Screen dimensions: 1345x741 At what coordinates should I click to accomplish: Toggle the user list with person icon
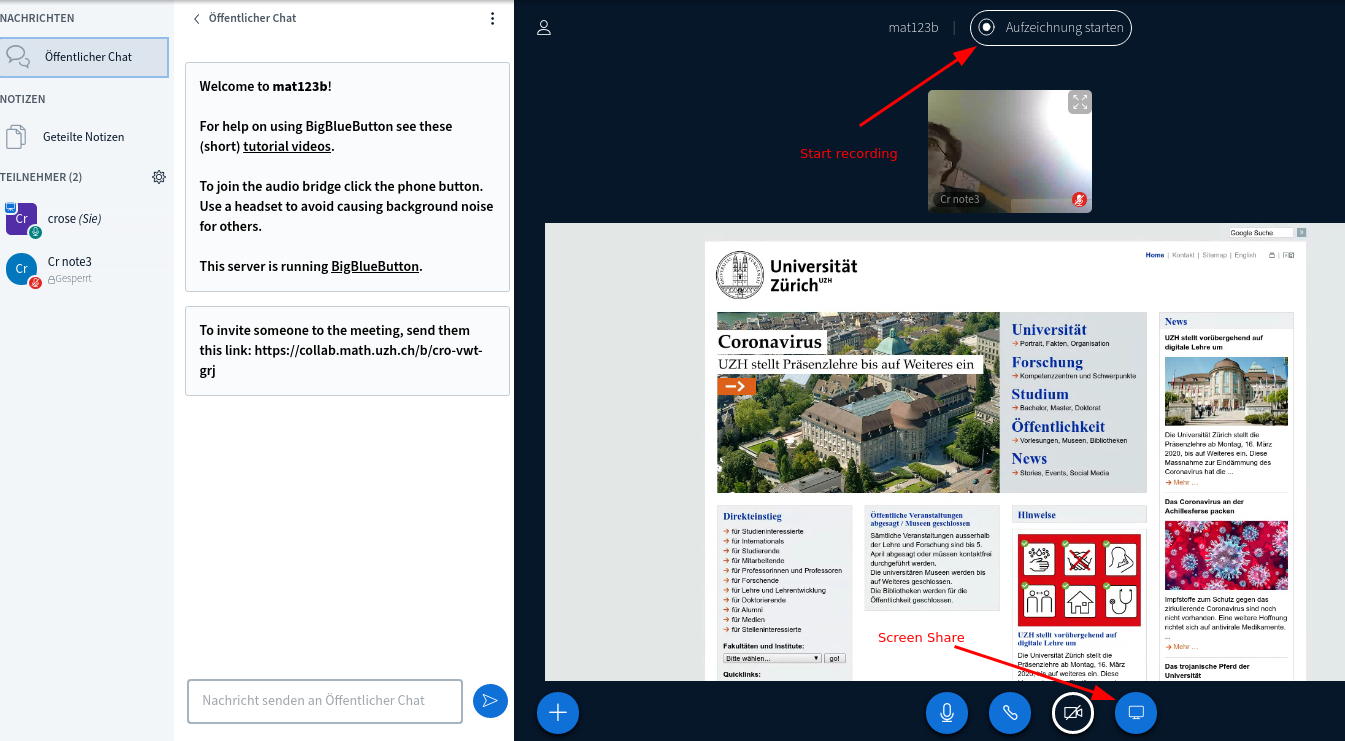pos(544,28)
